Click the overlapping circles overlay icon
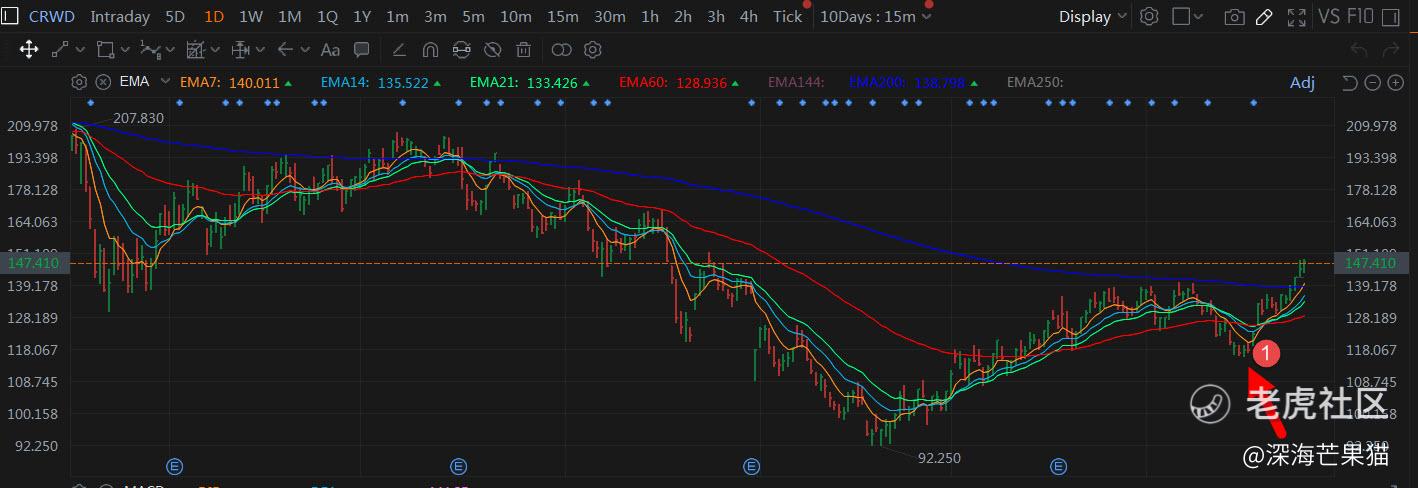The image size is (1418, 488). coord(562,49)
